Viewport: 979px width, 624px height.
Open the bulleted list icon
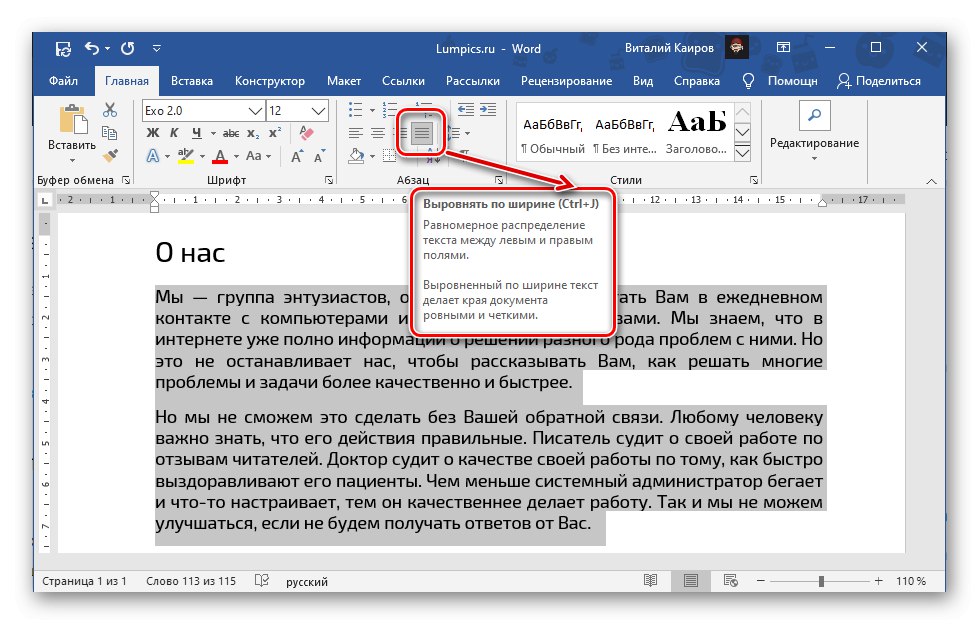pos(355,110)
